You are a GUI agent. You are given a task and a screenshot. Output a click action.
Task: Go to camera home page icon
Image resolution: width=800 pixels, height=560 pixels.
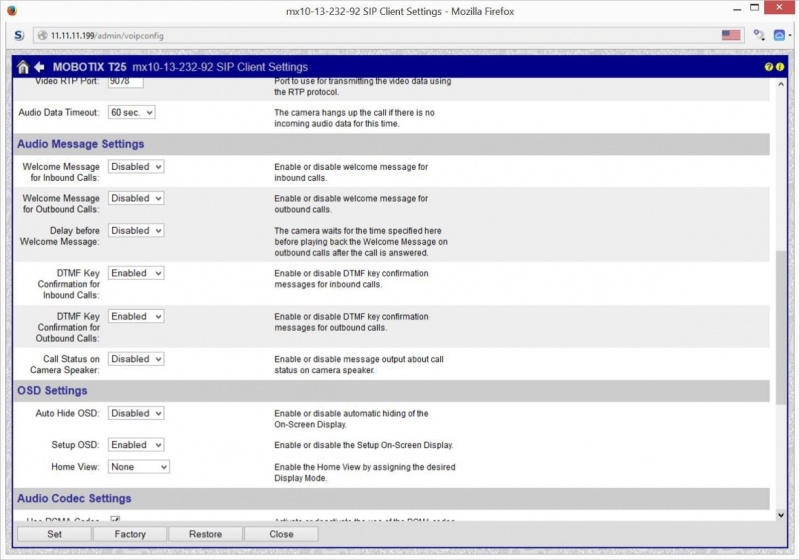(x=23, y=67)
